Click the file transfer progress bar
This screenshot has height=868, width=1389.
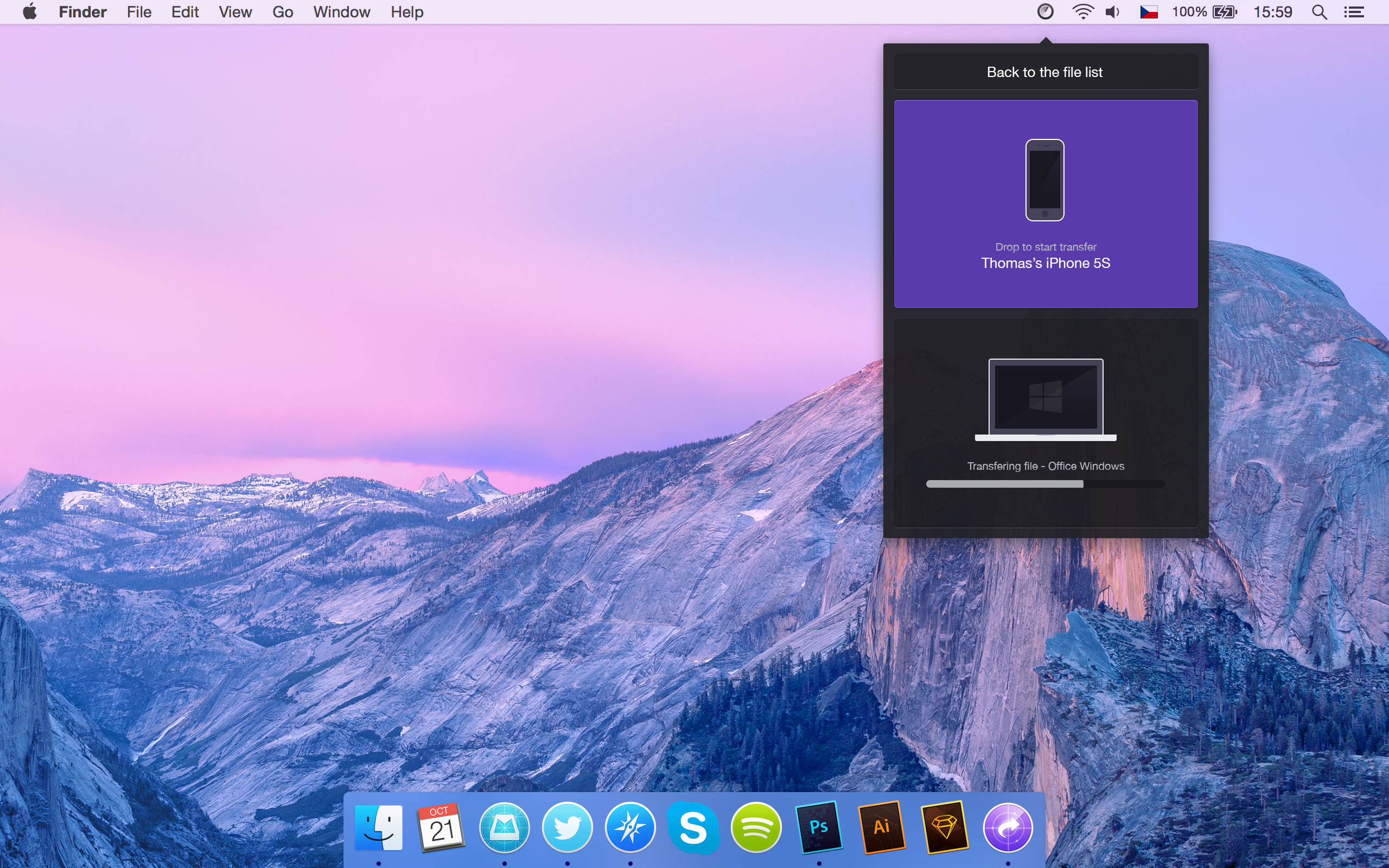[x=1045, y=484]
